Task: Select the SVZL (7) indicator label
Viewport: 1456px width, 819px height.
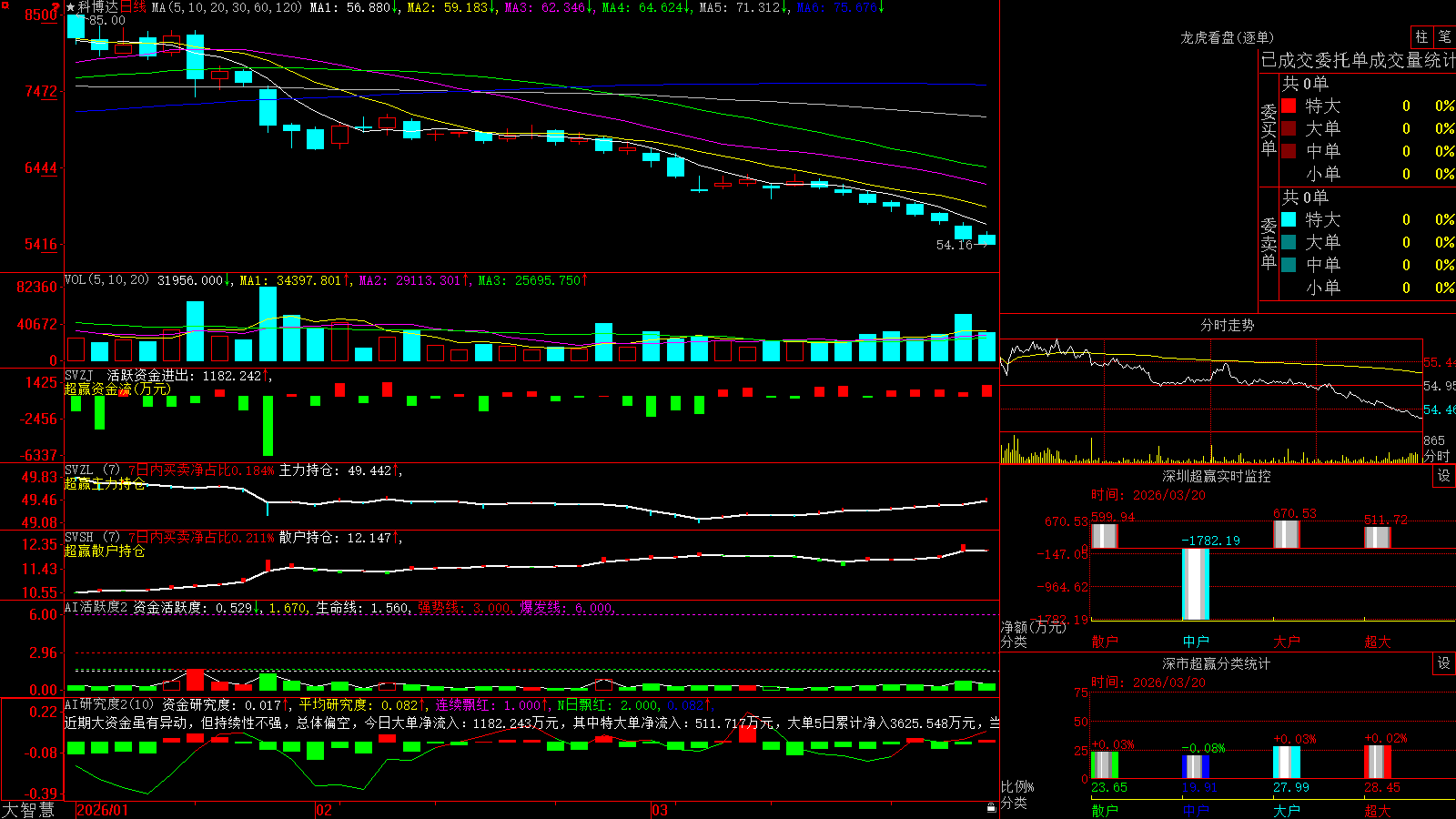Action: (x=92, y=470)
